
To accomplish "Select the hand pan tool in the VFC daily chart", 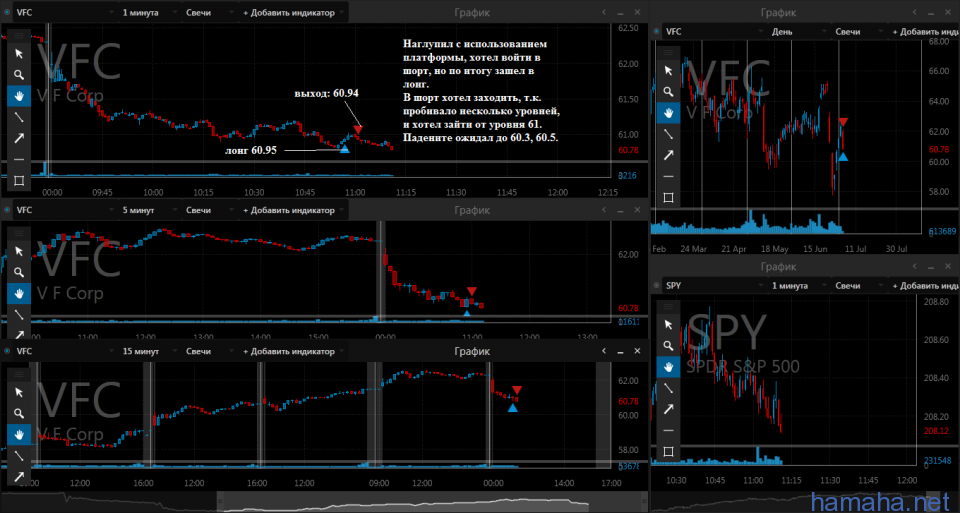I will [x=668, y=113].
